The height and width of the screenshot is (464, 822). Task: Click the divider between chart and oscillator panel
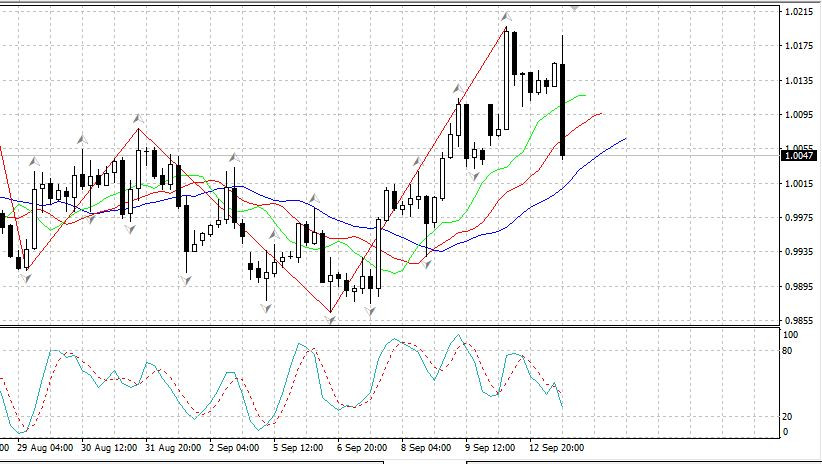[400, 326]
